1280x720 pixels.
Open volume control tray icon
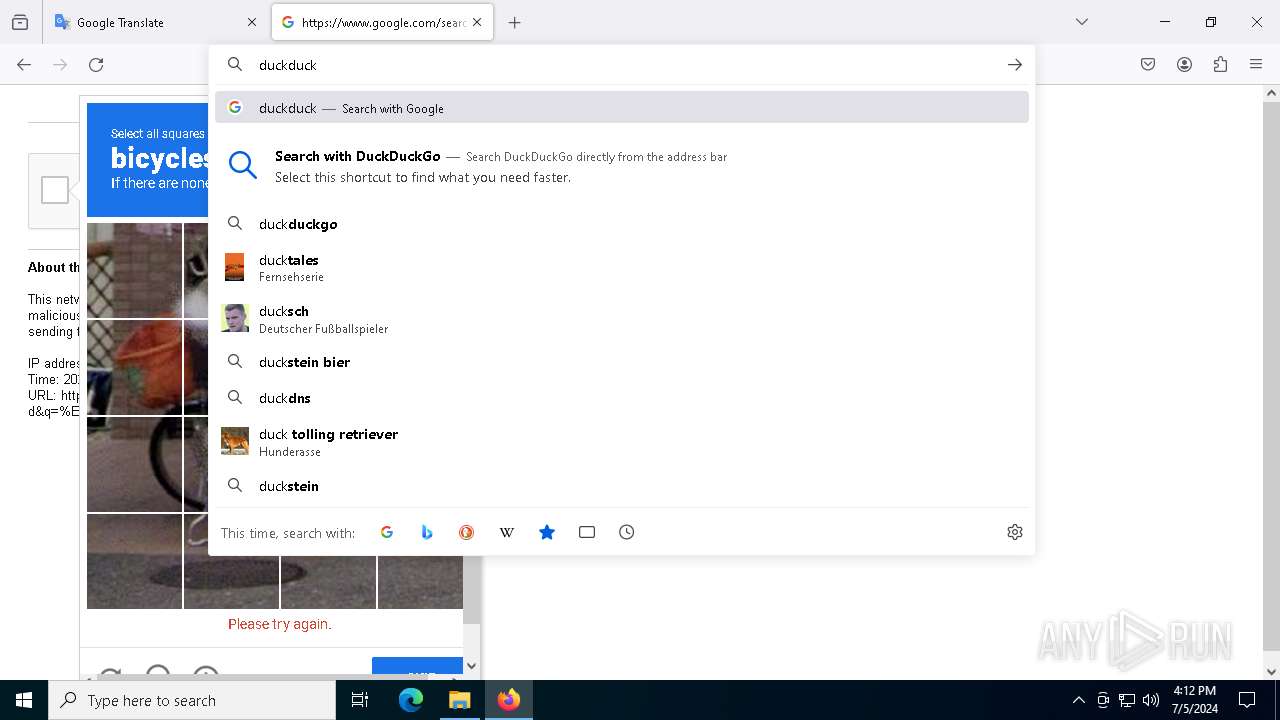(1151, 700)
